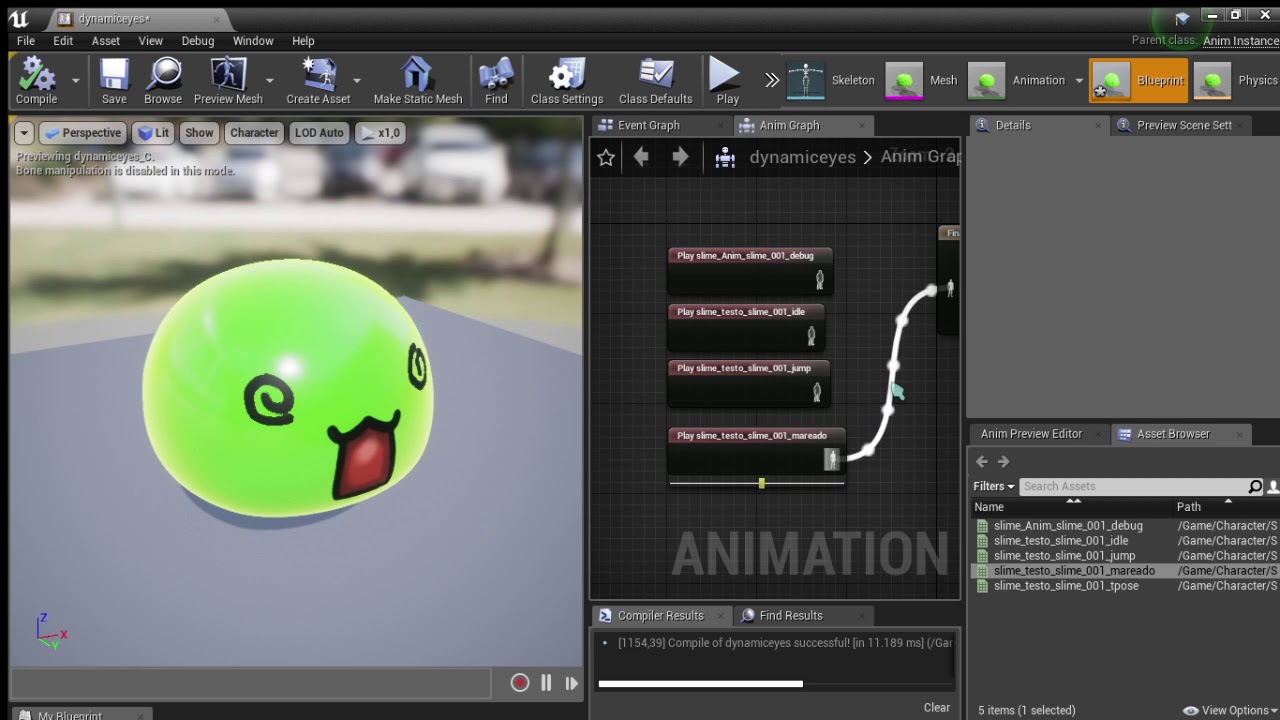Switch to the Find Results tab

[791, 615]
